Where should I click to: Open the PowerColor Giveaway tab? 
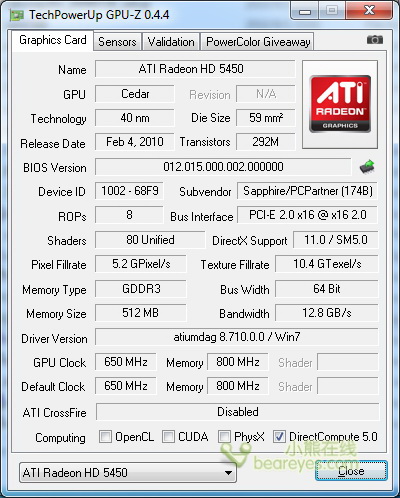(258, 42)
